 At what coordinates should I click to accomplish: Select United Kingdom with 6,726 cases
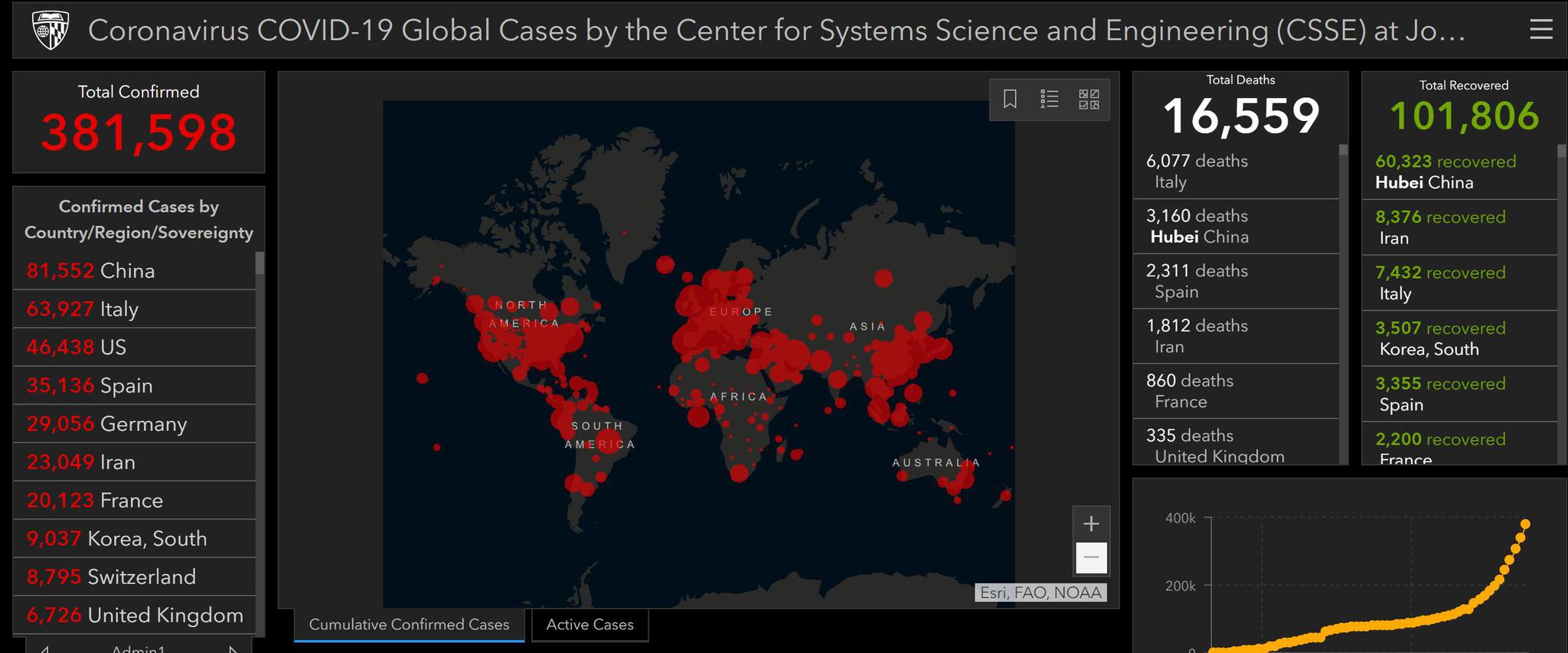[134, 615]
